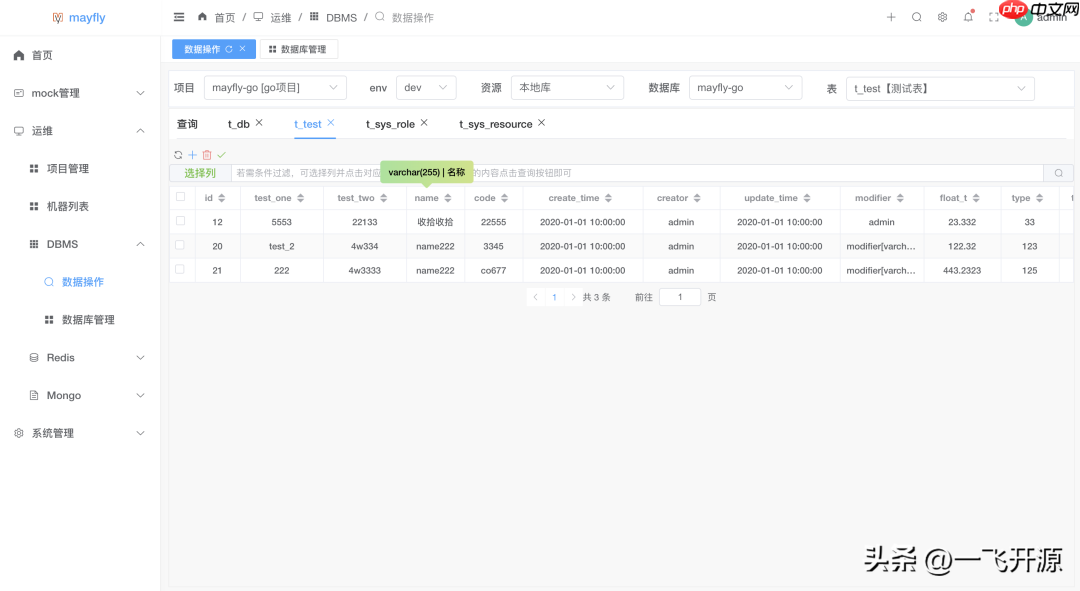Open the t_sys_role query tab
1080x591 pixels.
tap(389, 123)
